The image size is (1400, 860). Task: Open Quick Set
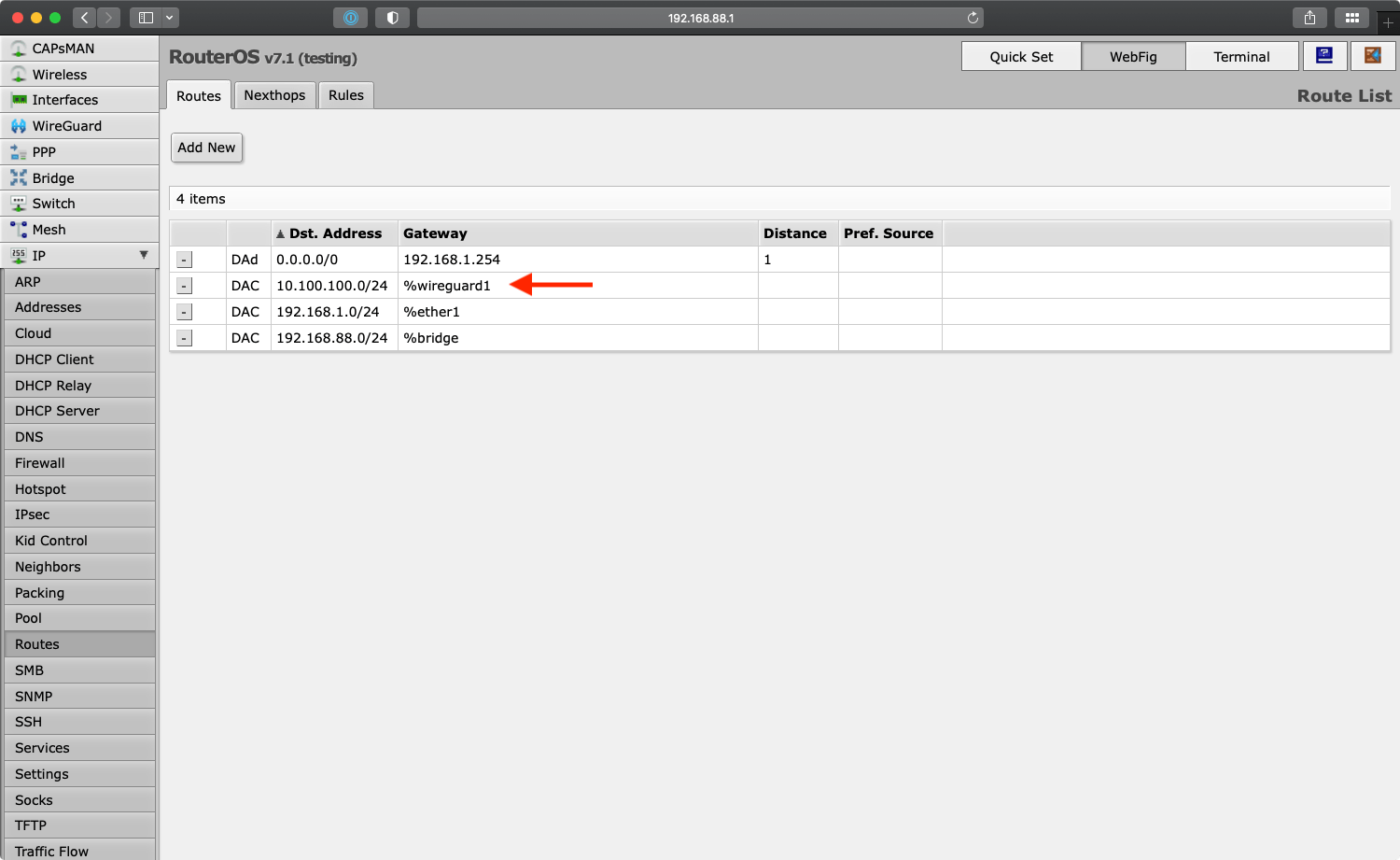click(x=1021, y=56)
